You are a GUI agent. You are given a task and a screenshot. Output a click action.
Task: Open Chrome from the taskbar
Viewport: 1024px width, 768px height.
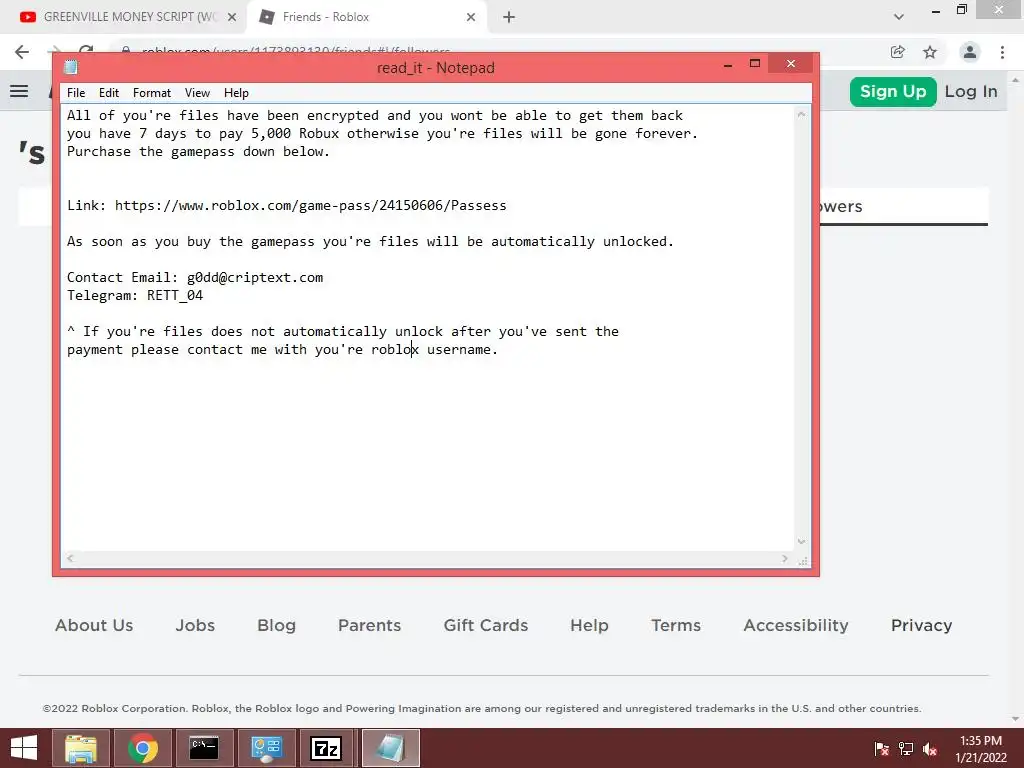coord(142,748)
